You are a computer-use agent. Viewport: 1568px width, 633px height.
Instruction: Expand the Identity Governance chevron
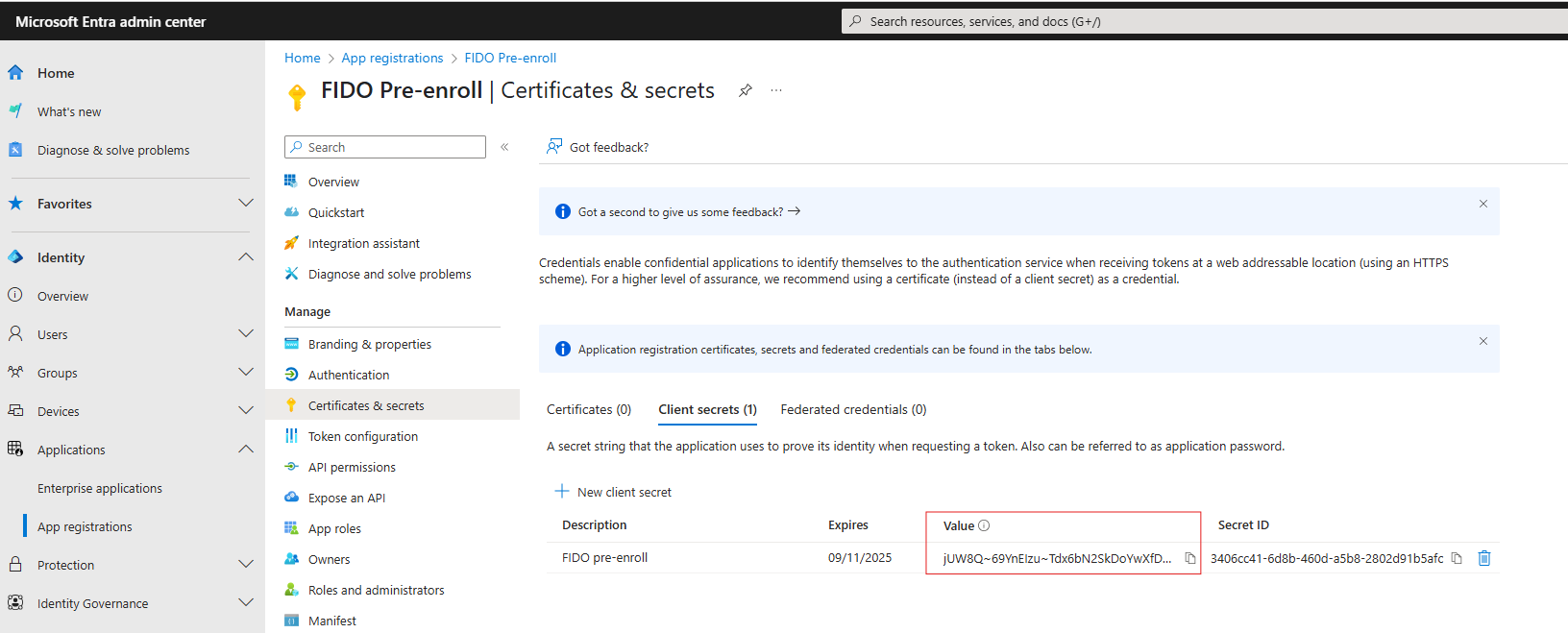click(246, 602)
